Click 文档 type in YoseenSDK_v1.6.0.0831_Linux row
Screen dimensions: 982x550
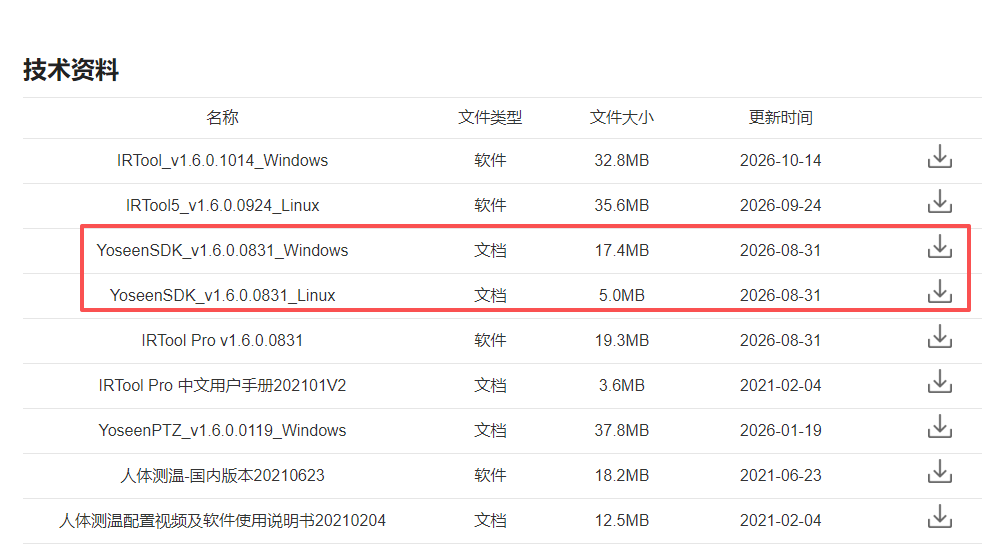(490, 296)
